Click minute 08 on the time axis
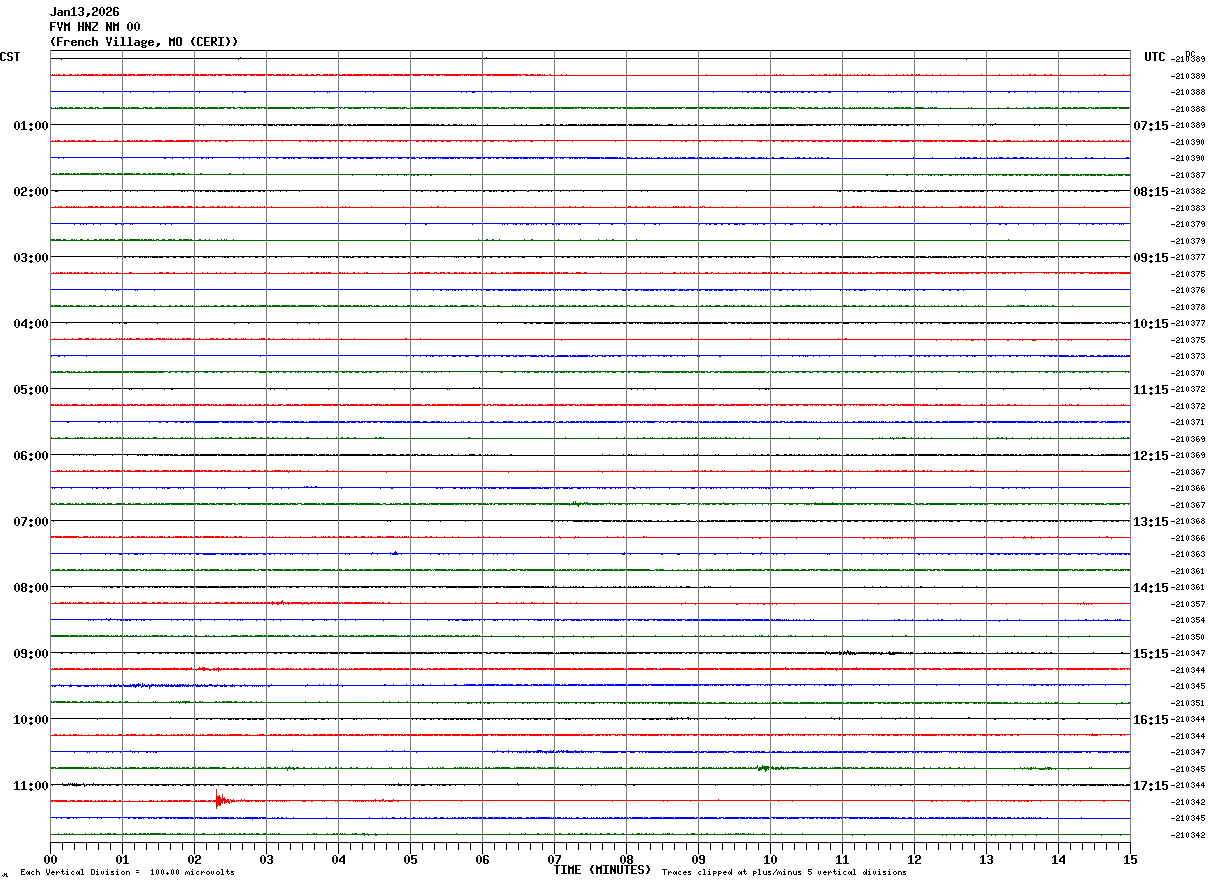The width and height of the screenshot is (1210, 886). click(626, 859)
